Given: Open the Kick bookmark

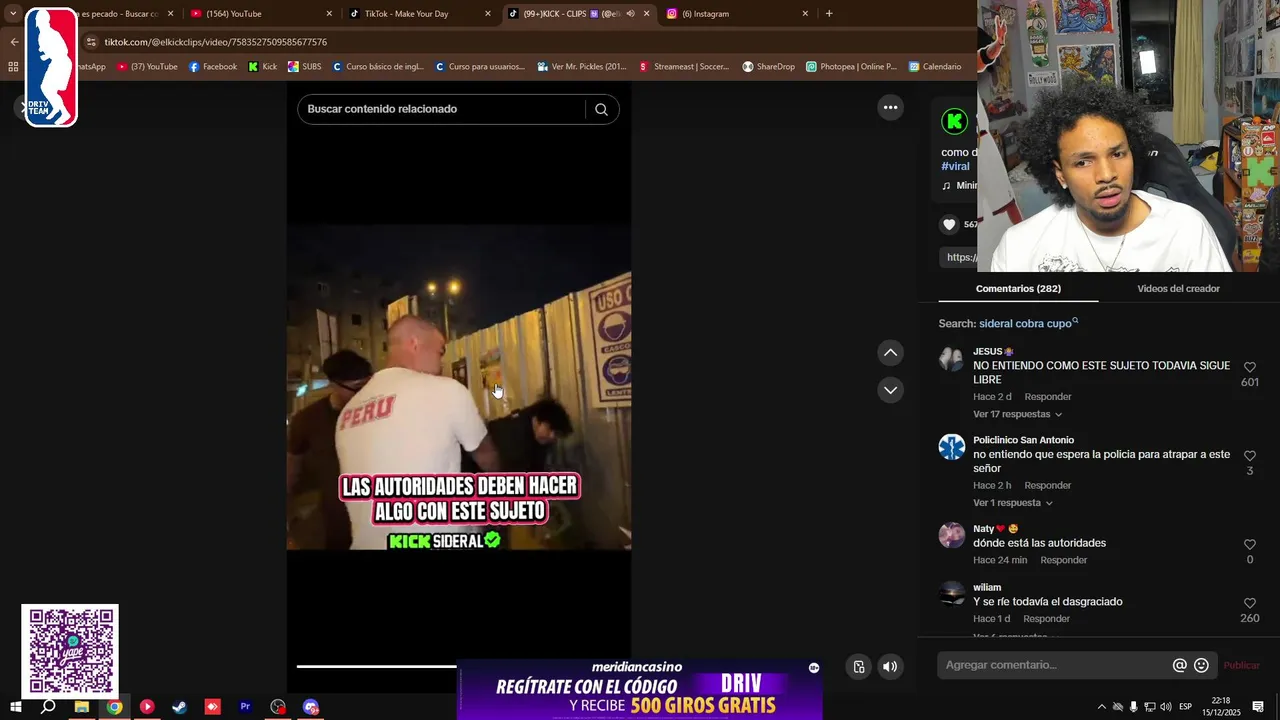Looking at the screenshot, I should pyautogui.click(x=263, y=67).
